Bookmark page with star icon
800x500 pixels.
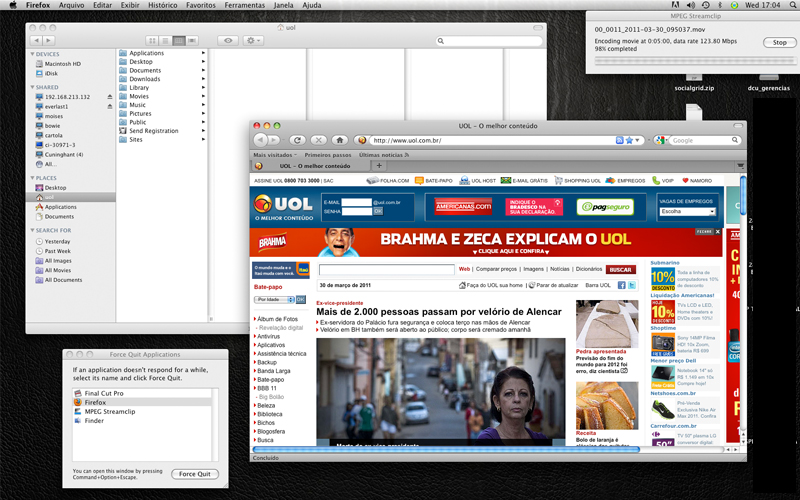[x=629, y=140]
